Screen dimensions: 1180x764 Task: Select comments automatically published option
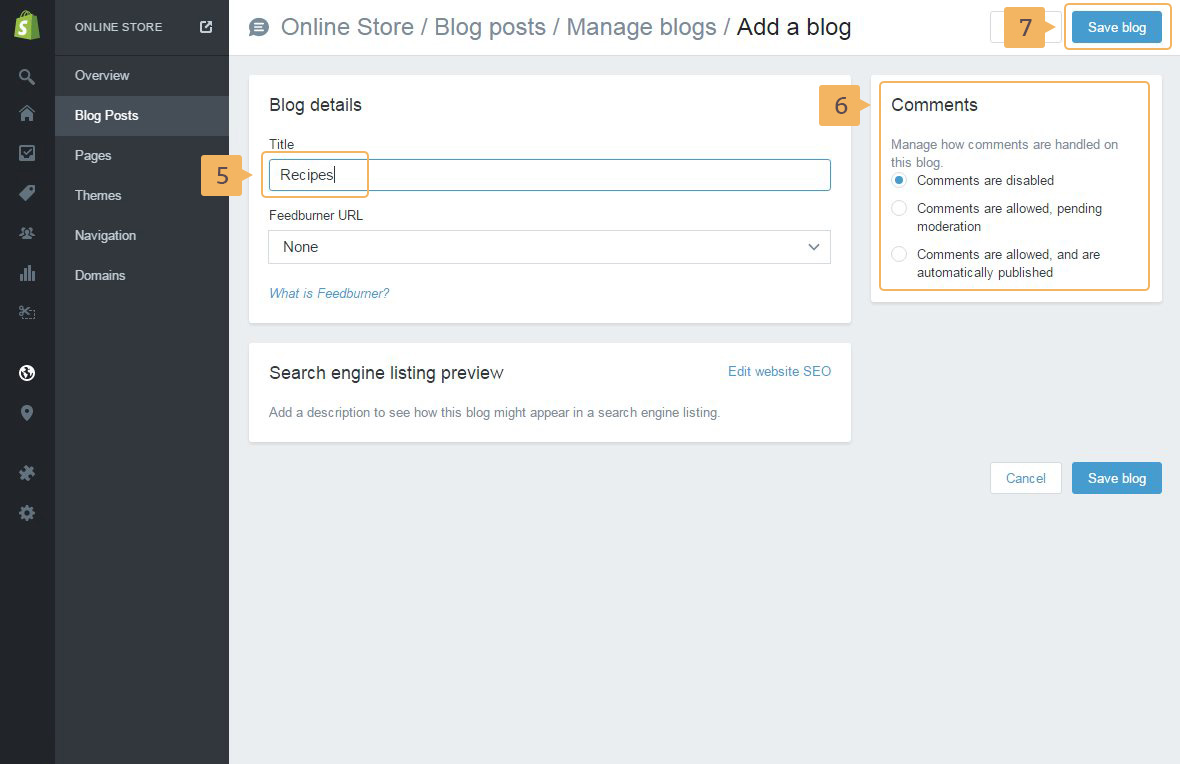pyautogui.click(x=899, y=255)
